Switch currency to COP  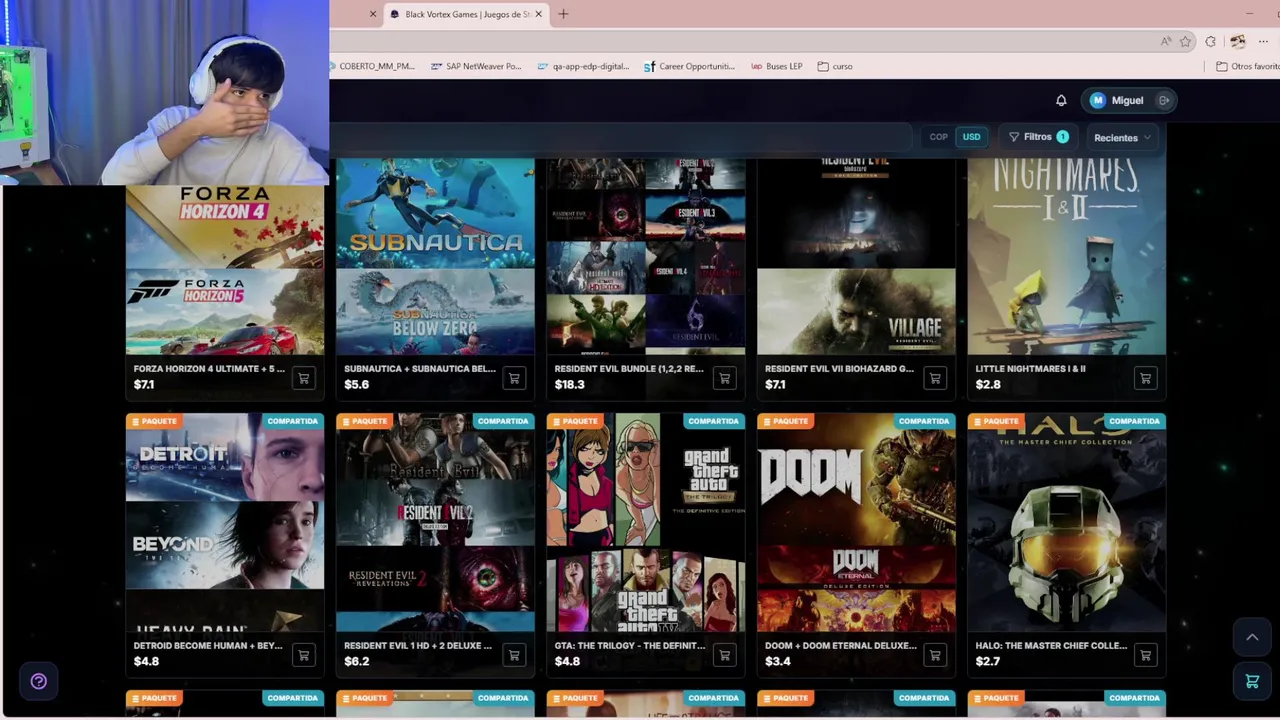[938, 137]
